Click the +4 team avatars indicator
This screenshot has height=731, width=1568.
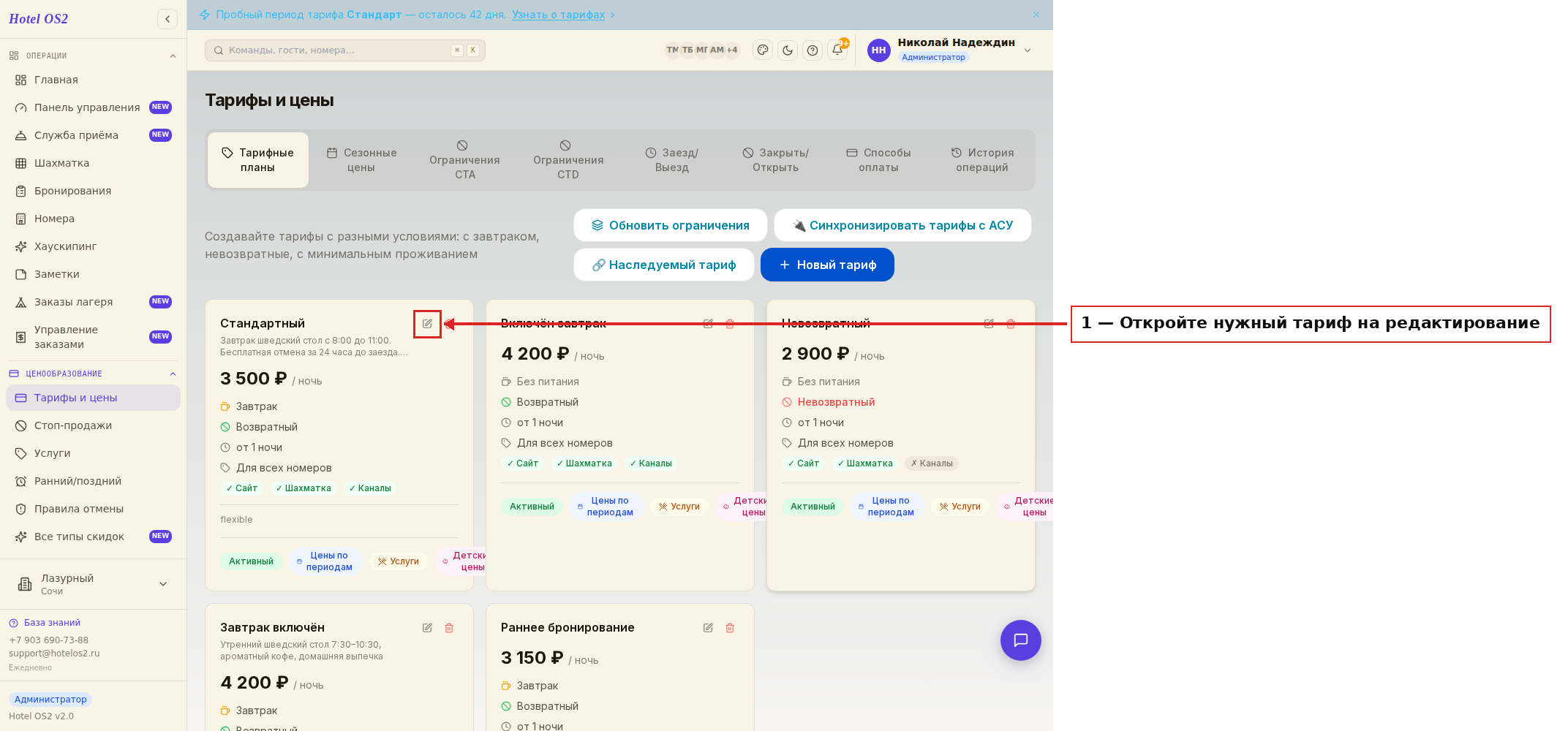(732, 50)
